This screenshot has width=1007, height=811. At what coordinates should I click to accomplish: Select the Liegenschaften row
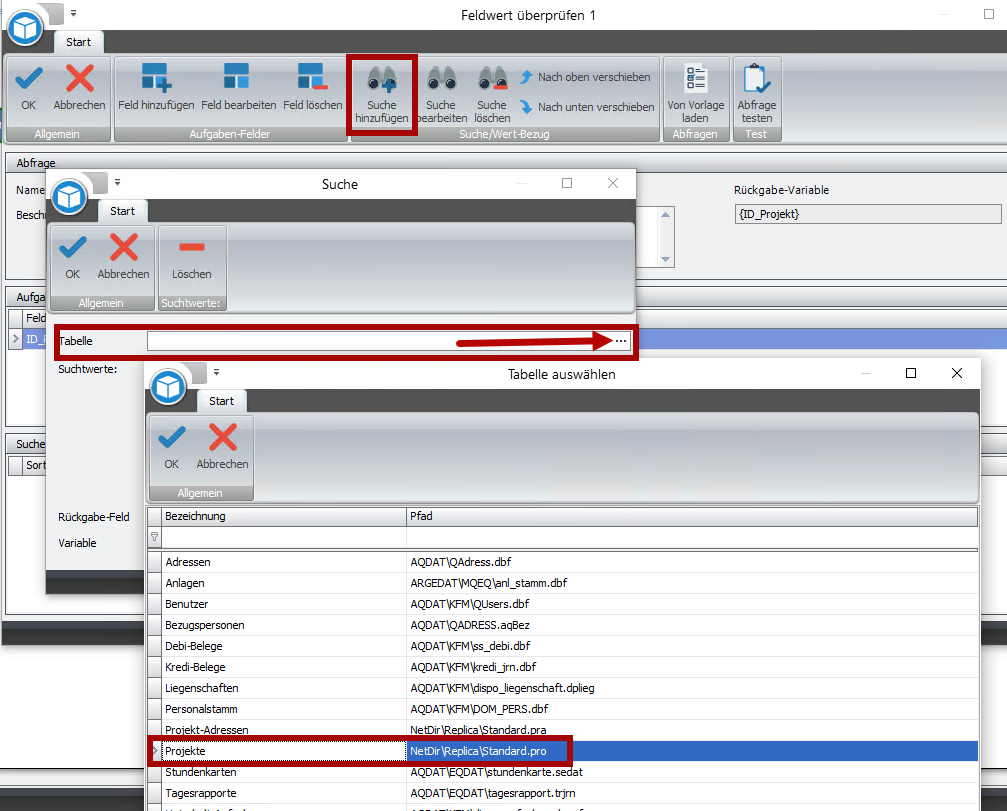tap(562, 688)
